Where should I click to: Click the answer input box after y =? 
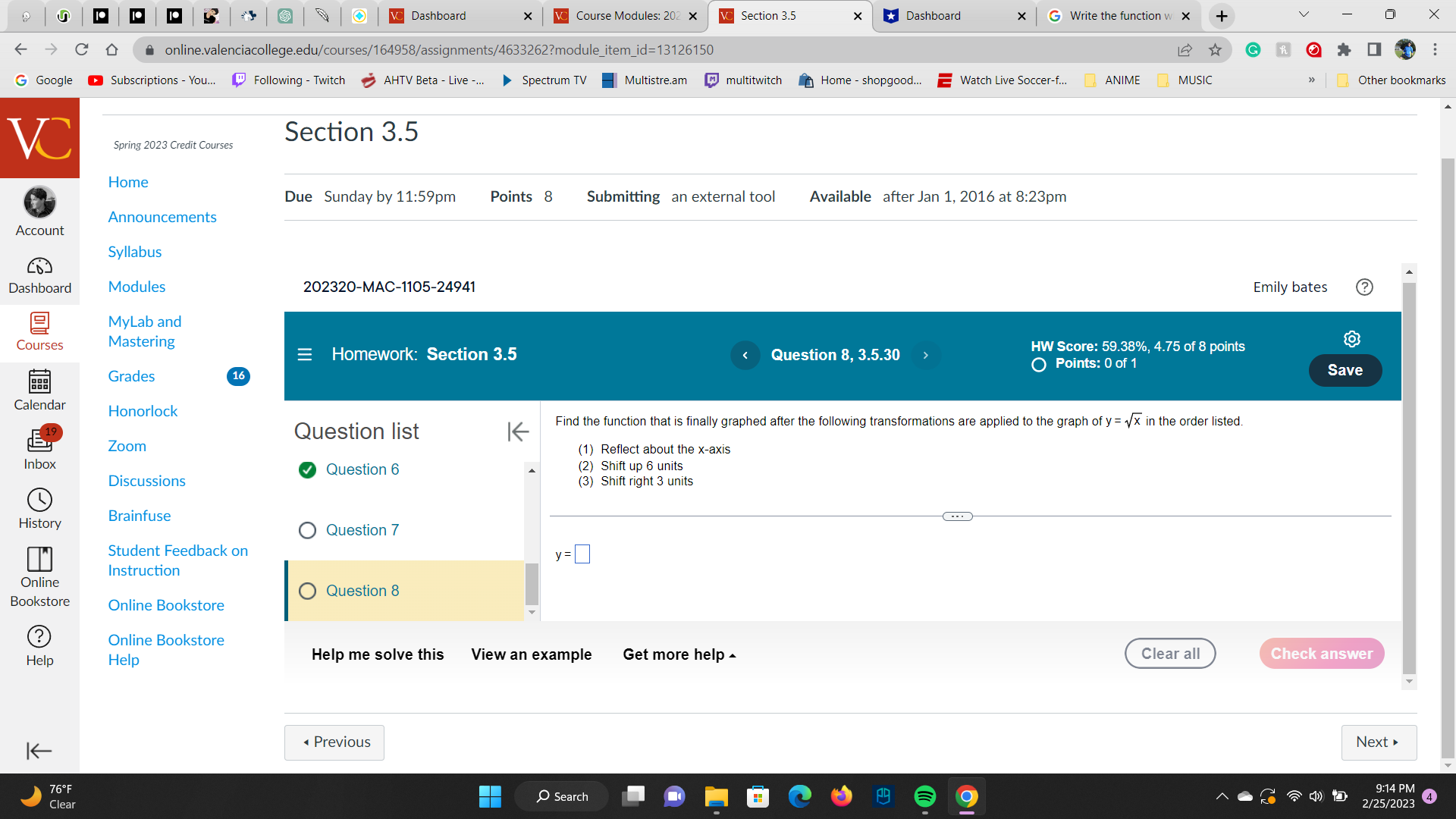click(582, 554)
